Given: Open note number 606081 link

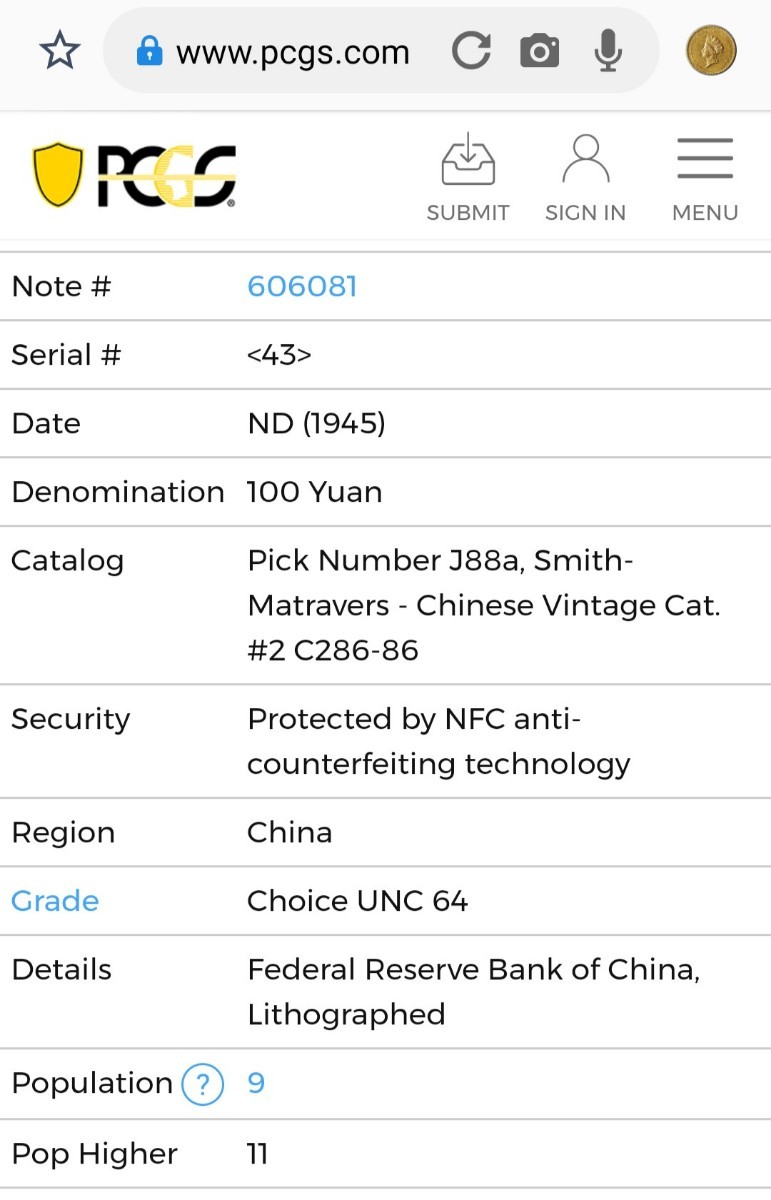Looking at the screenshot, I should 302,287.
